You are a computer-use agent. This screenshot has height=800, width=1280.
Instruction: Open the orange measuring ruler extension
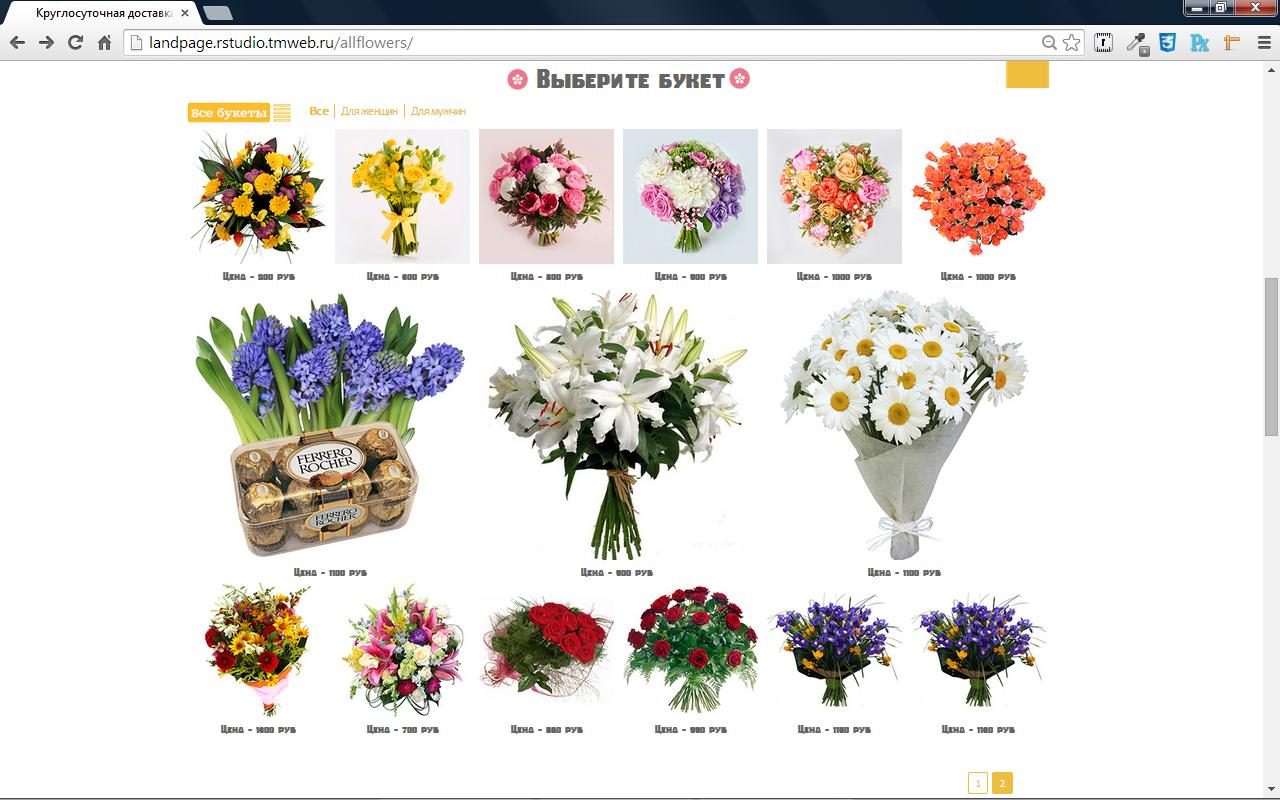(1232, 43)
